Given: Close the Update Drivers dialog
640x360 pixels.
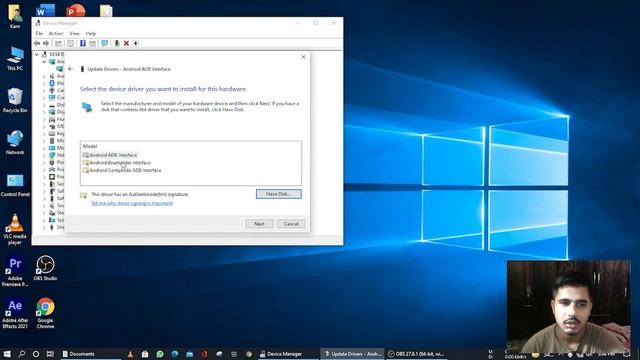Looking at the screenshot, I should tap(303, 57).
